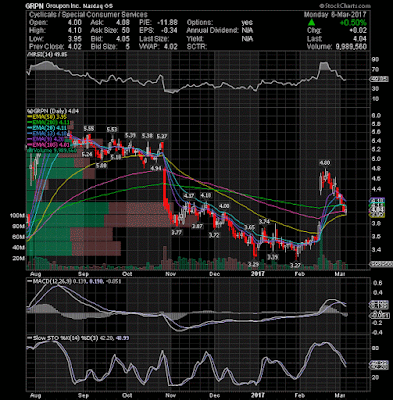Click the +0.50% percent change
Image resolution: width=393 pixels, height=400 pixels.
353,23
